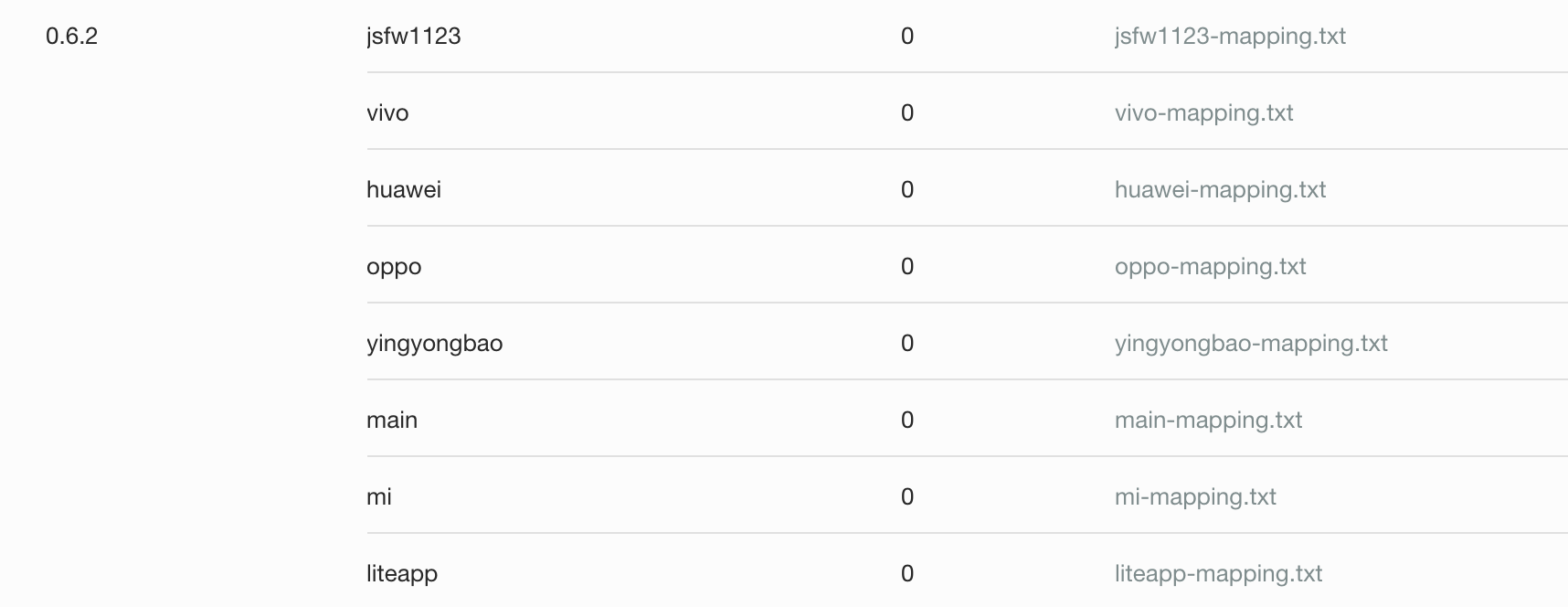Select the yingyongbao channel name
Screen dimensions: 1568x607
(x=435, y=344)
